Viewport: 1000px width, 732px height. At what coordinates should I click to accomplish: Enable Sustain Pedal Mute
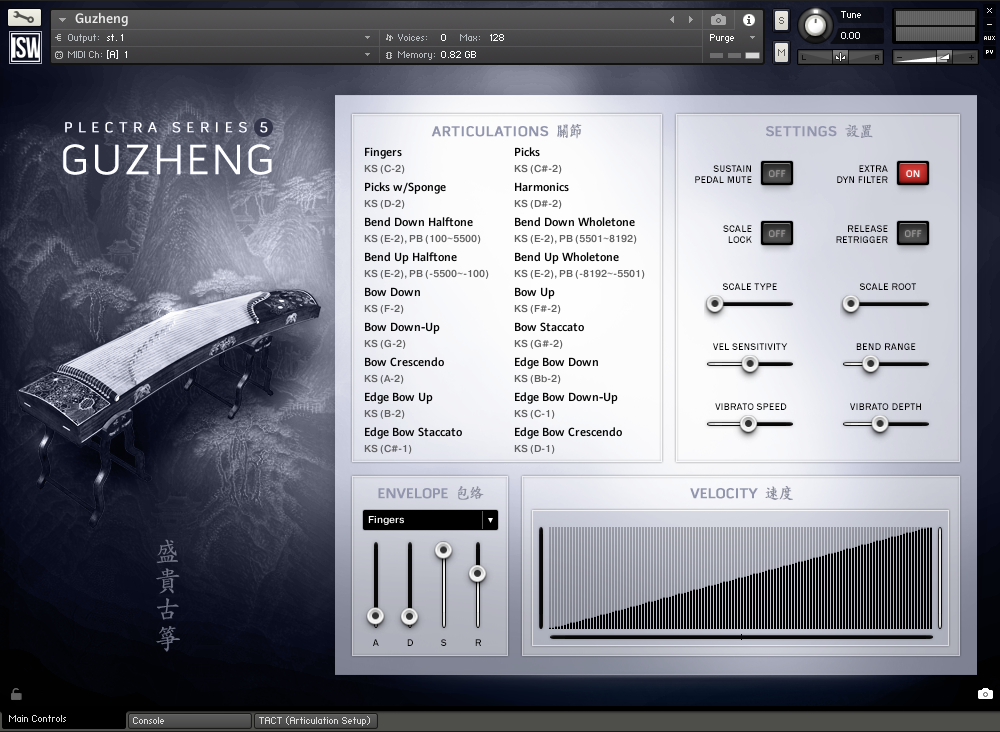[776, 173]
